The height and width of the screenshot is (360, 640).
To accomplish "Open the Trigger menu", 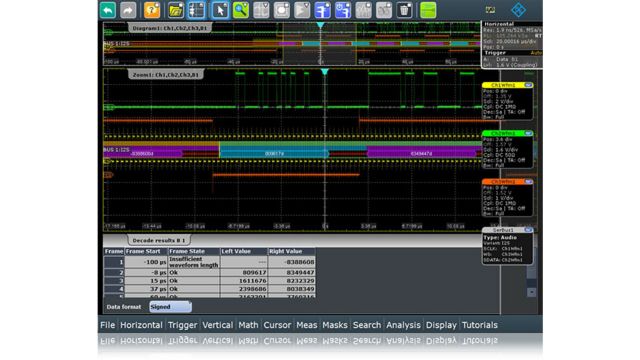I will [x=182, y=325].
